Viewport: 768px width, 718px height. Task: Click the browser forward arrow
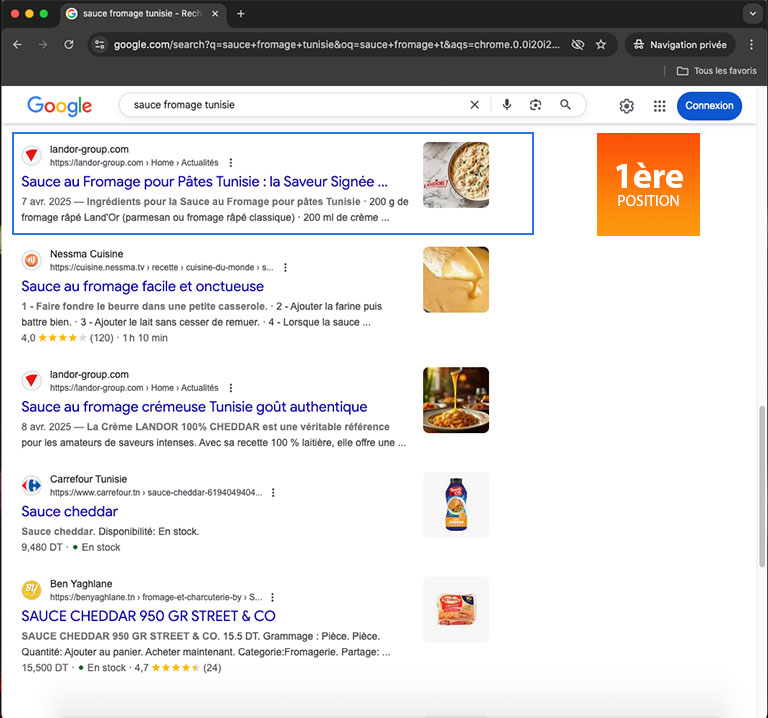pyautogui.click(x=43, y=45)
